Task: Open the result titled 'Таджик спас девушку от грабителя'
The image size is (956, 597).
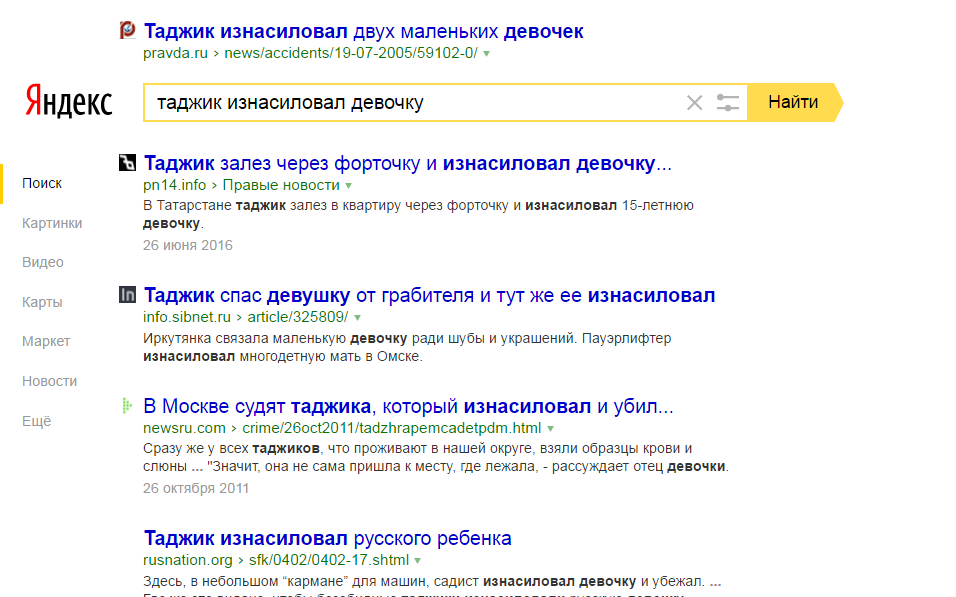Action: [429, 295]
